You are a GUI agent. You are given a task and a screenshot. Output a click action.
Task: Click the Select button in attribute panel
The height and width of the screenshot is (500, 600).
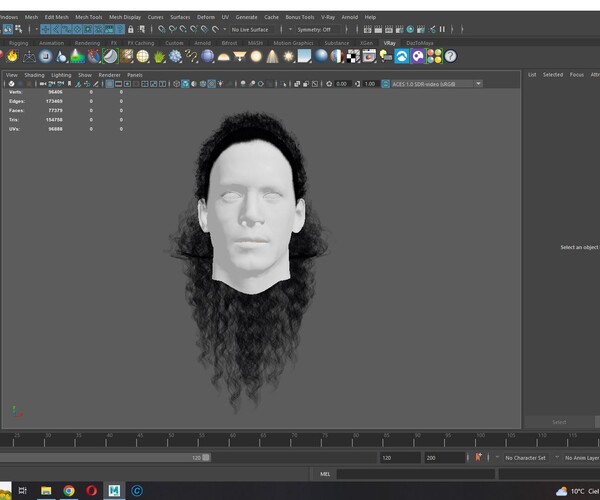click(559, 422)
